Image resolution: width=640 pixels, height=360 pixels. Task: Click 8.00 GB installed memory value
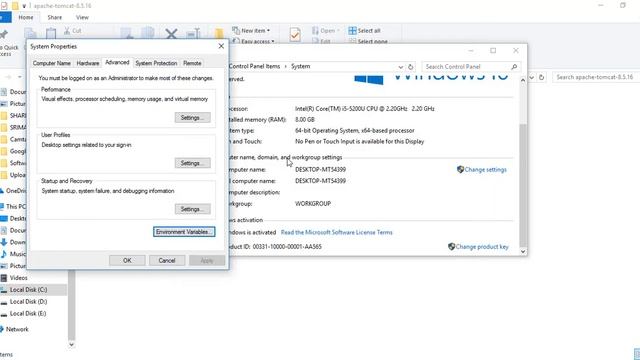click(305, 120)
